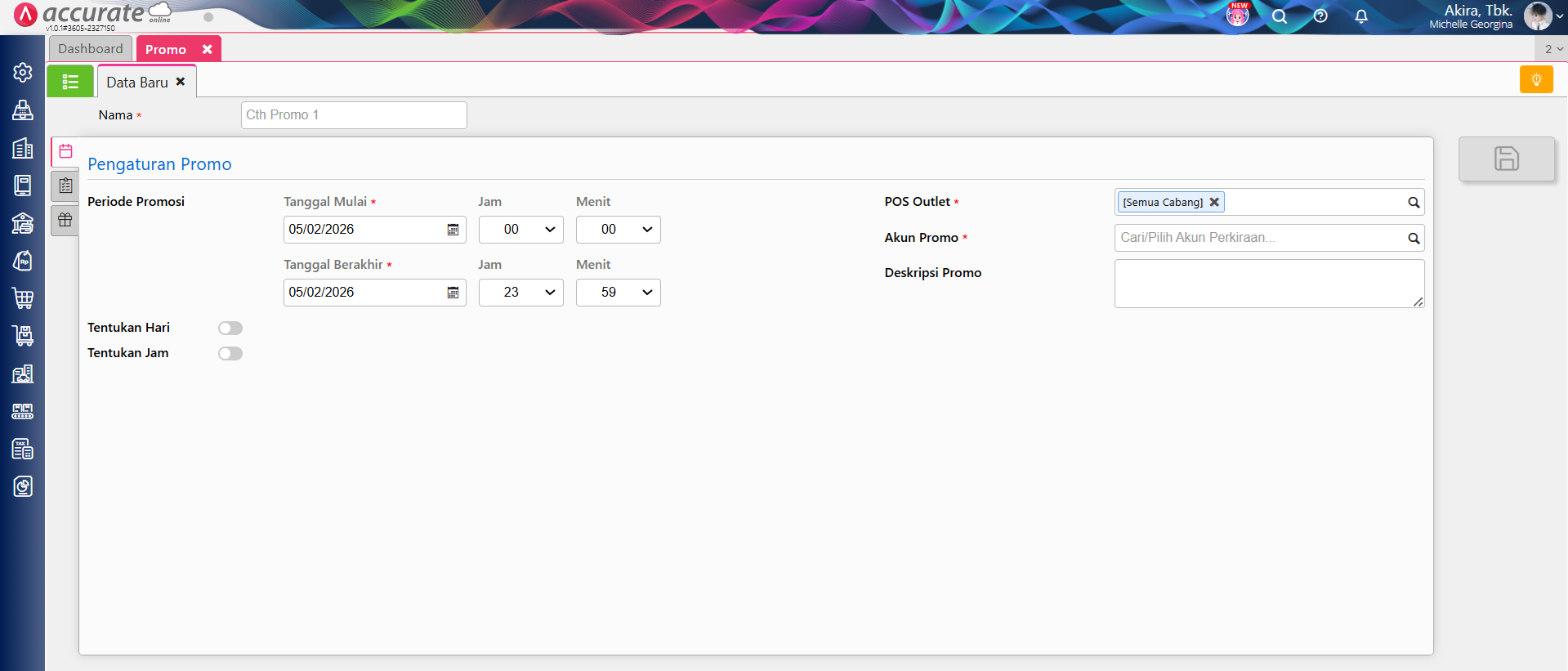This screenshot has height=671, width=1568.
Task: Click the settings gear in sidebar
Action: point(23,73)
